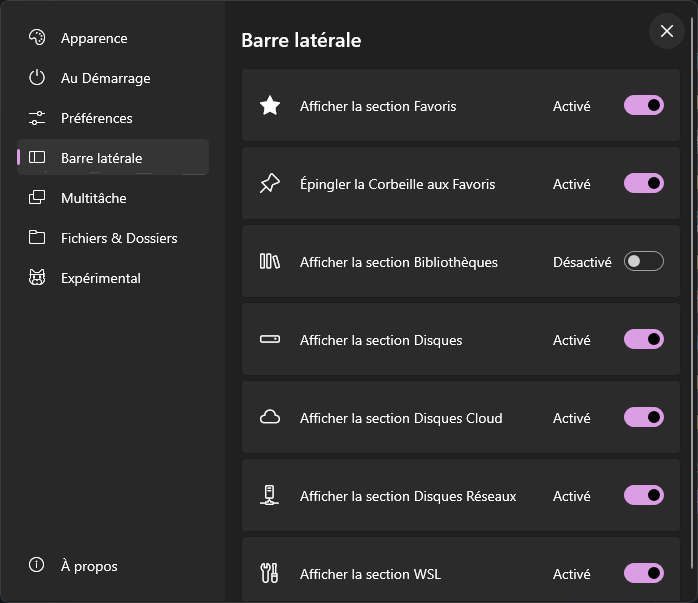
Task: Click the Apparence palette icon
Action: [x=37, y=37]
